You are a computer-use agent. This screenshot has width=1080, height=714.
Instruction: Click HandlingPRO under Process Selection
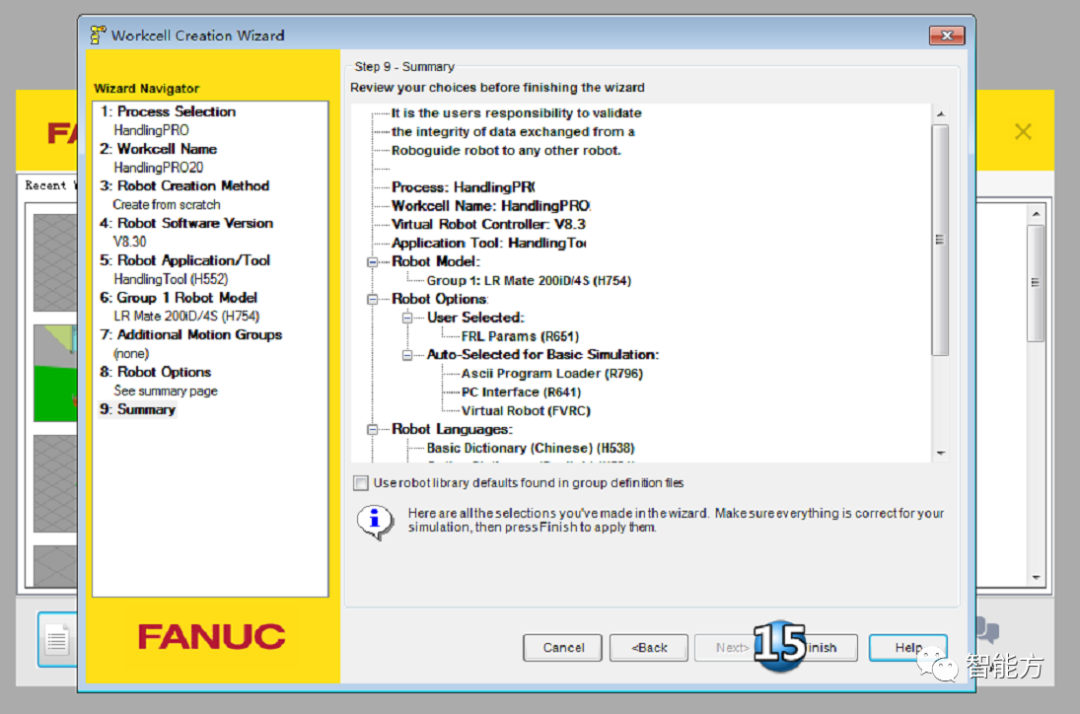(x=151, y=130)
